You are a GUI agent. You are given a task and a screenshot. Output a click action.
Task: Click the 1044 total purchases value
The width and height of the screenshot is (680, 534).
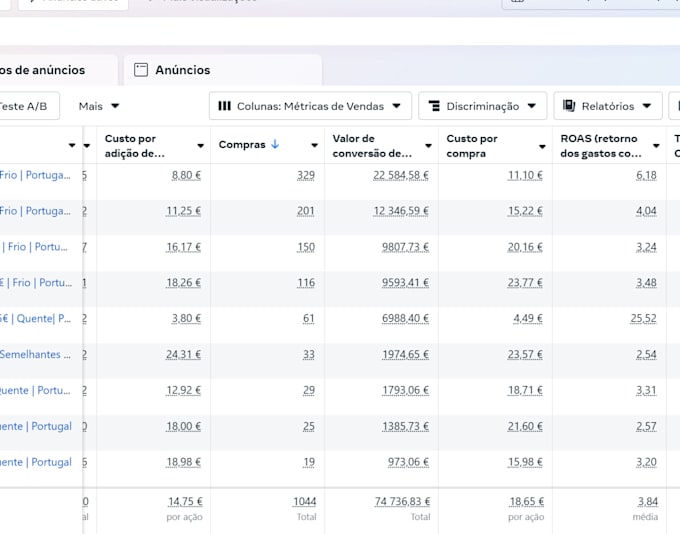click(305, 502)
